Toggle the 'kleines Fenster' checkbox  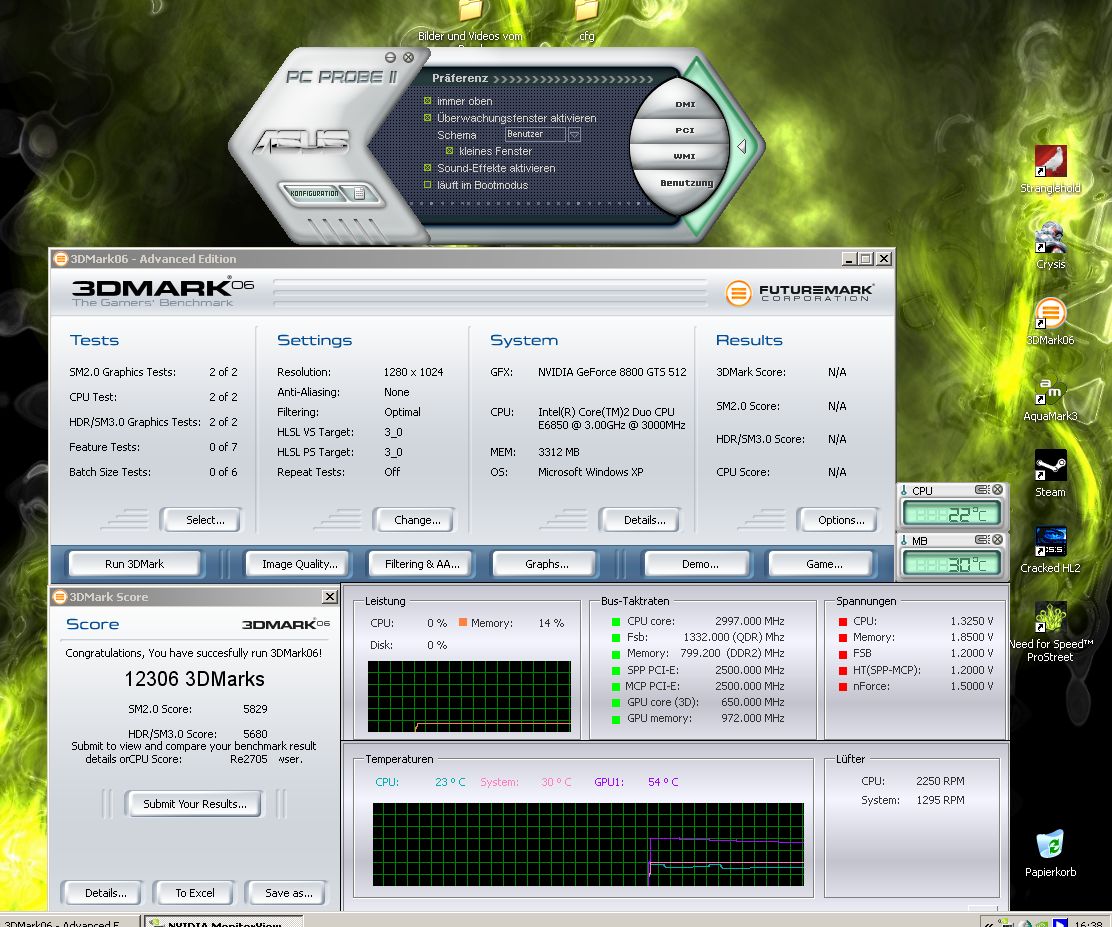coord(450,151)
